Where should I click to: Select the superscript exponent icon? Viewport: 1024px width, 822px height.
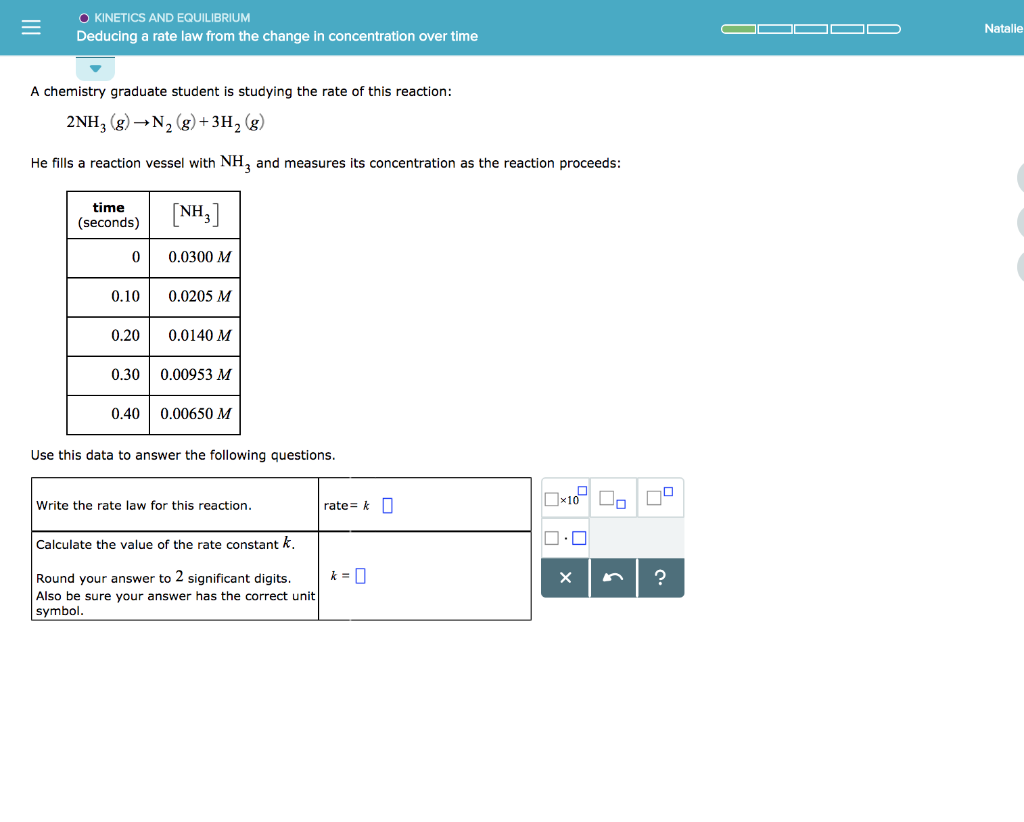[x=661, y=498]
